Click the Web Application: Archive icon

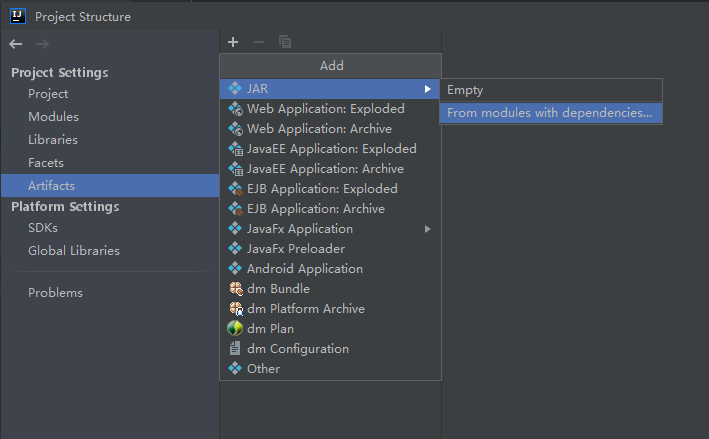pos(235,128)
